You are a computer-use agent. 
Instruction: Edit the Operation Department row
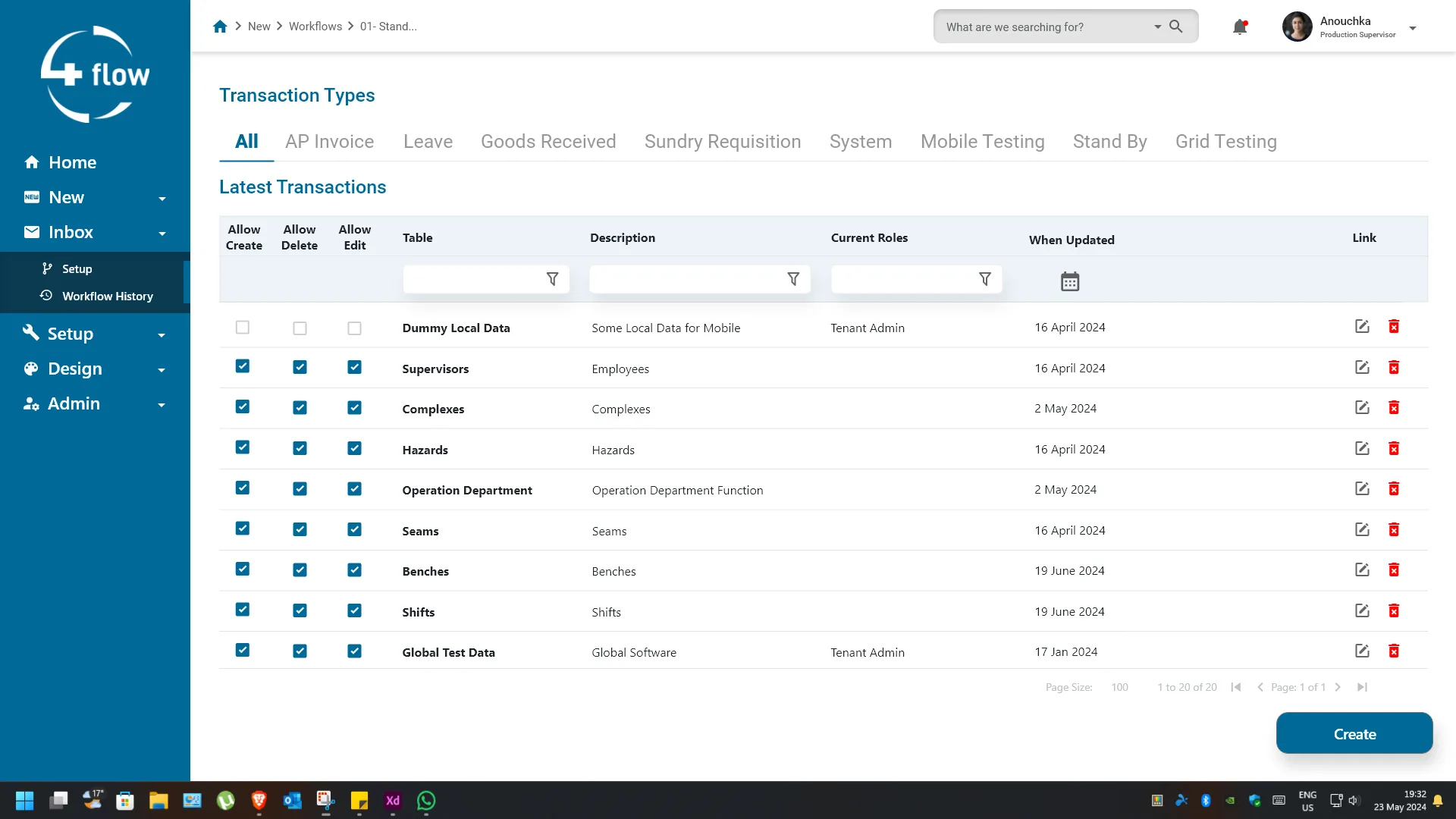coord(1362,489)
